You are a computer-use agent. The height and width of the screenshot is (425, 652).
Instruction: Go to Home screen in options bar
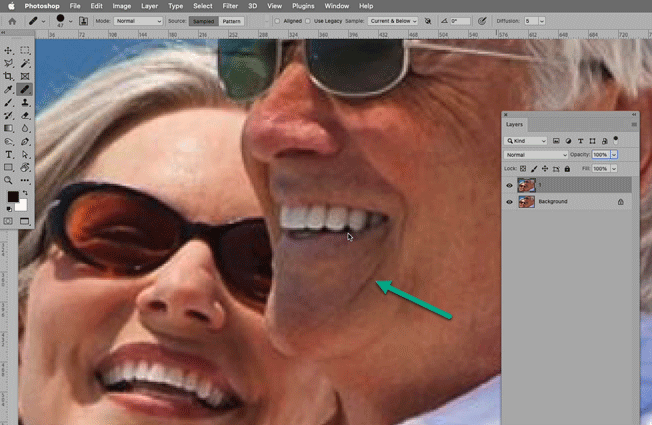pos(12,21)
